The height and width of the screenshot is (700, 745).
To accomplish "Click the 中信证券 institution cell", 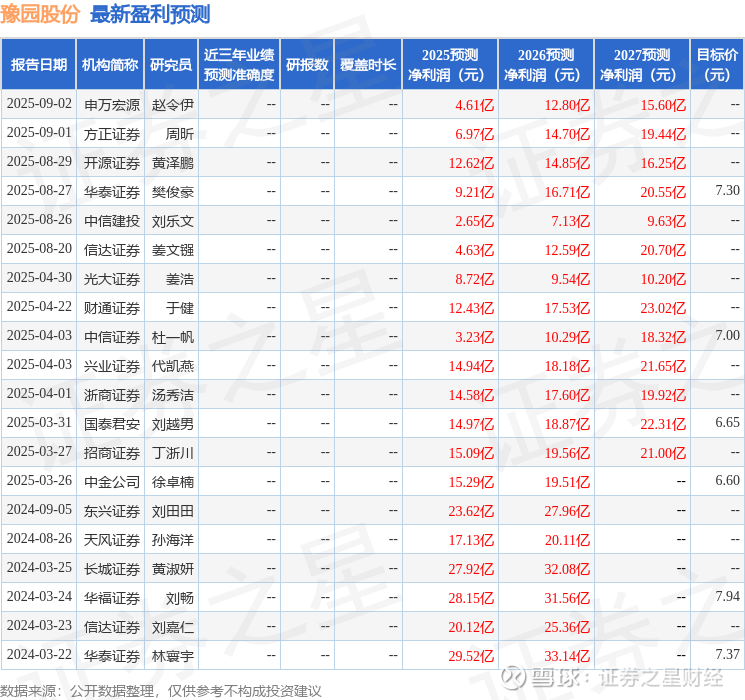I will (112, 337).
